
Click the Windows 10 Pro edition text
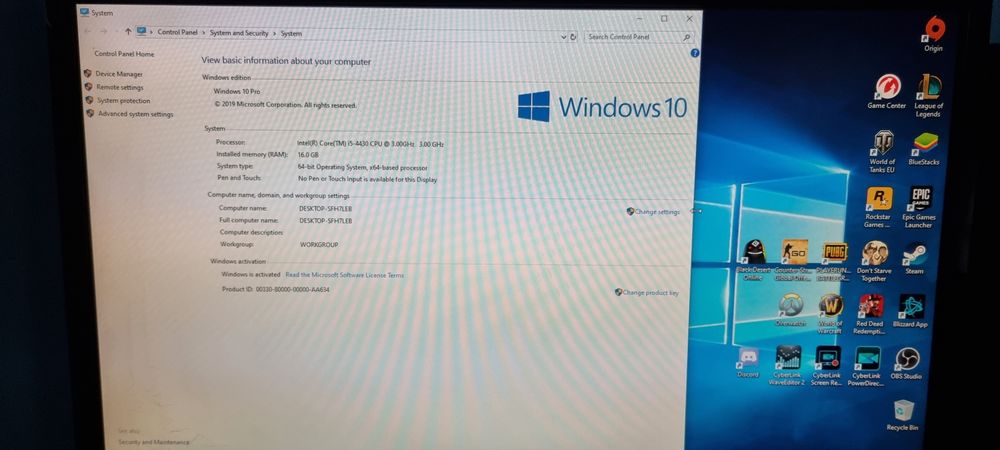tap(237, 91)
